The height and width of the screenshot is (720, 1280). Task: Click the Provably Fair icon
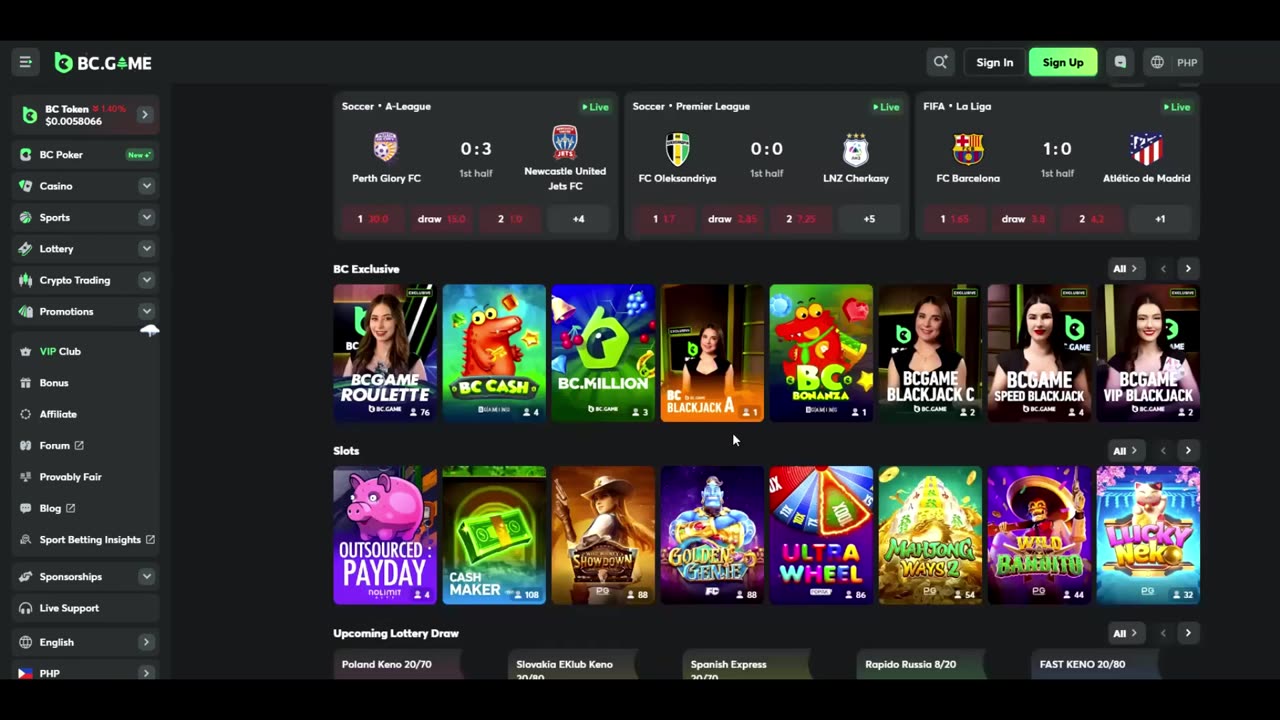pyautogui.click(x=26, y=477)
